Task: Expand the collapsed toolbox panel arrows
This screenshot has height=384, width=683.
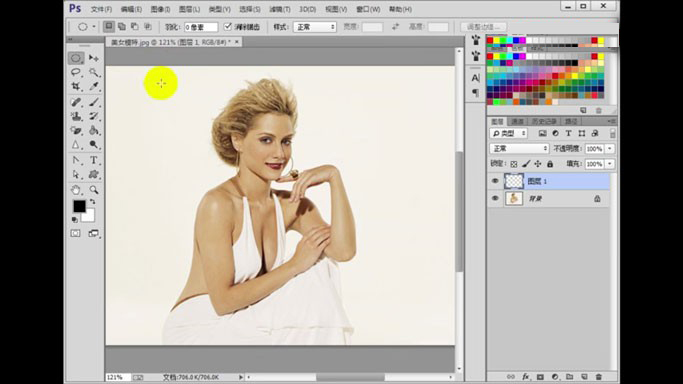Action: tap(70, 39)
